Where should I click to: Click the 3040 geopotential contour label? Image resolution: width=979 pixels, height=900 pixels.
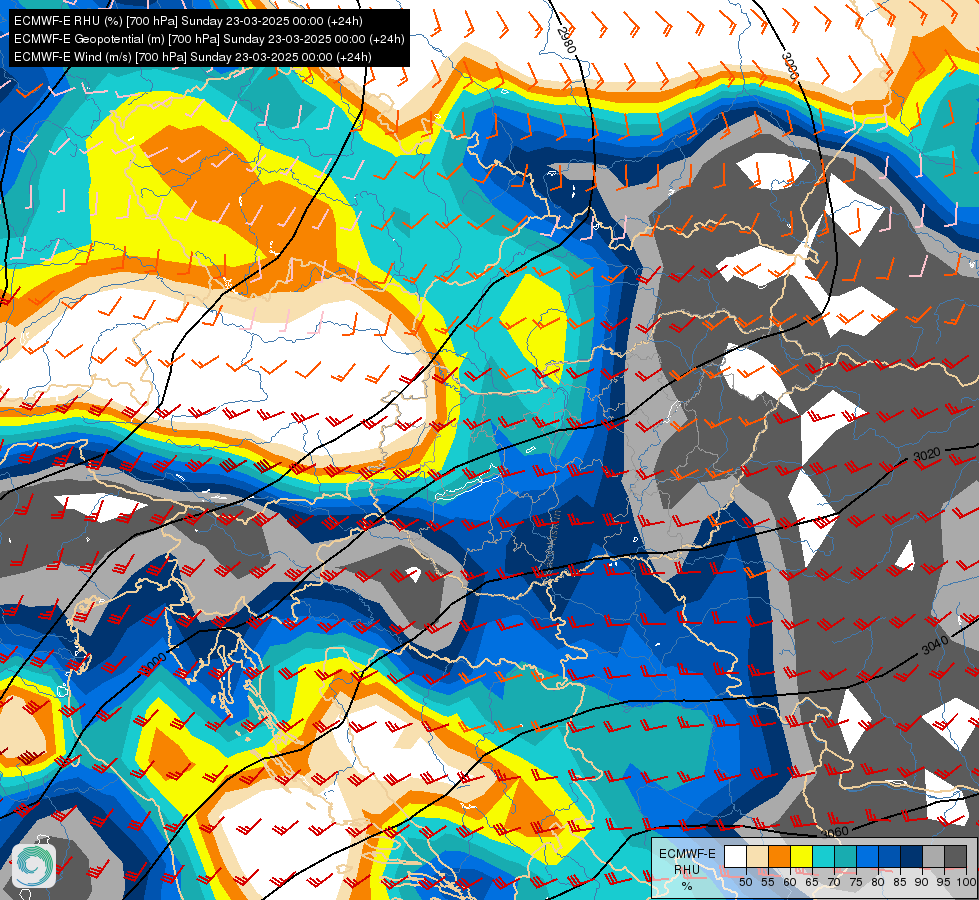(x=935, y=645)
